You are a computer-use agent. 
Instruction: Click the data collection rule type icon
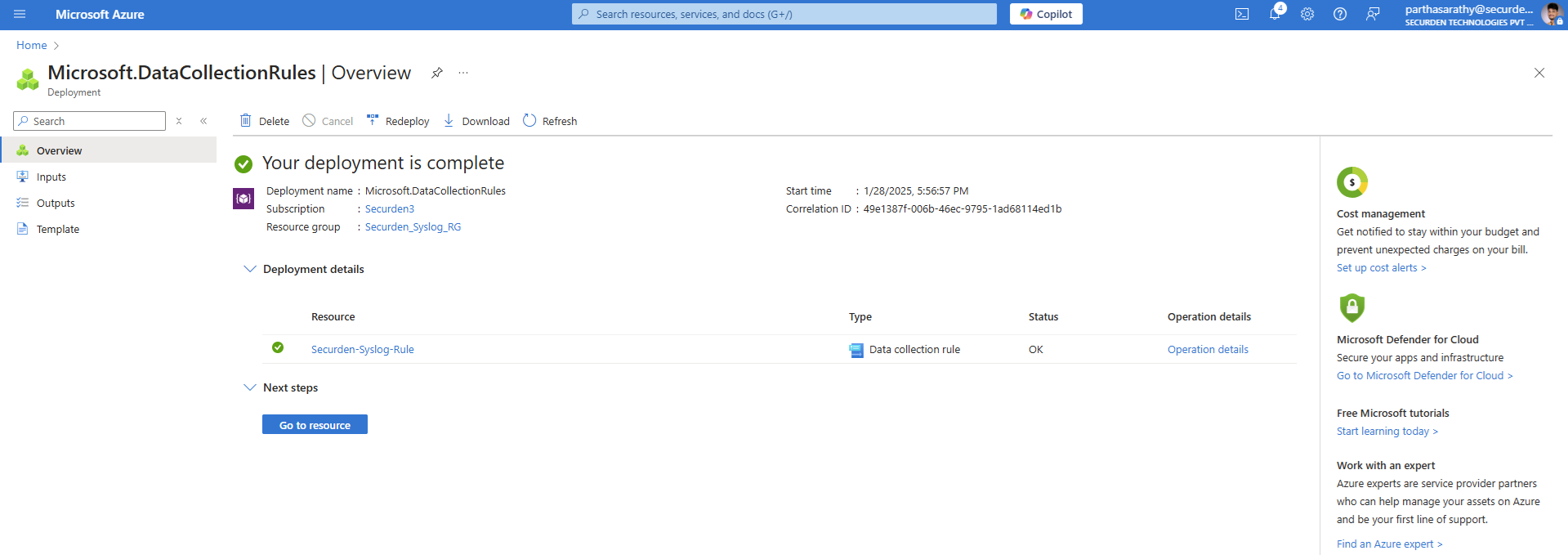click(856, 350)
